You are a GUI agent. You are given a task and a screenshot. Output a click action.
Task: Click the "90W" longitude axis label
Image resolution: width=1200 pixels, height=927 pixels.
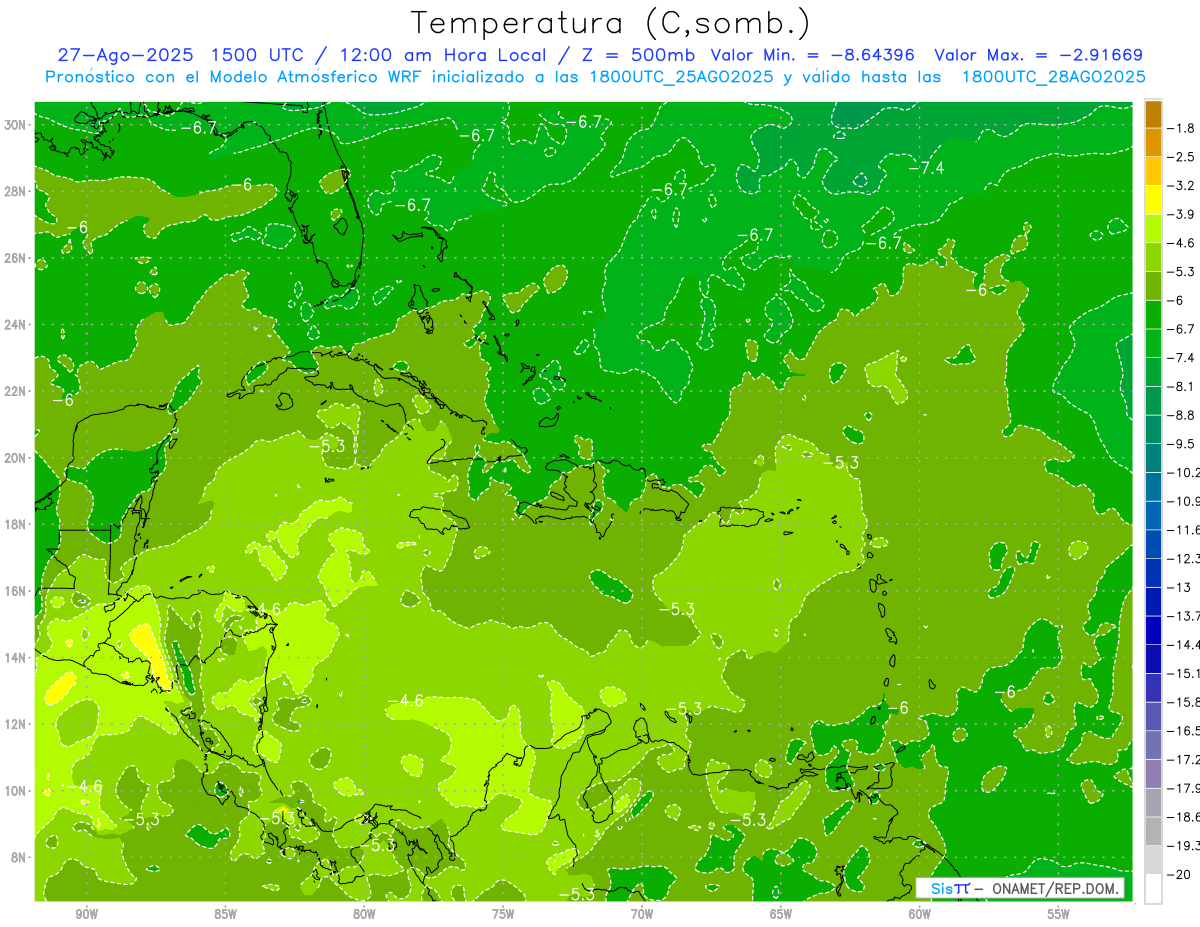[86, 914]
